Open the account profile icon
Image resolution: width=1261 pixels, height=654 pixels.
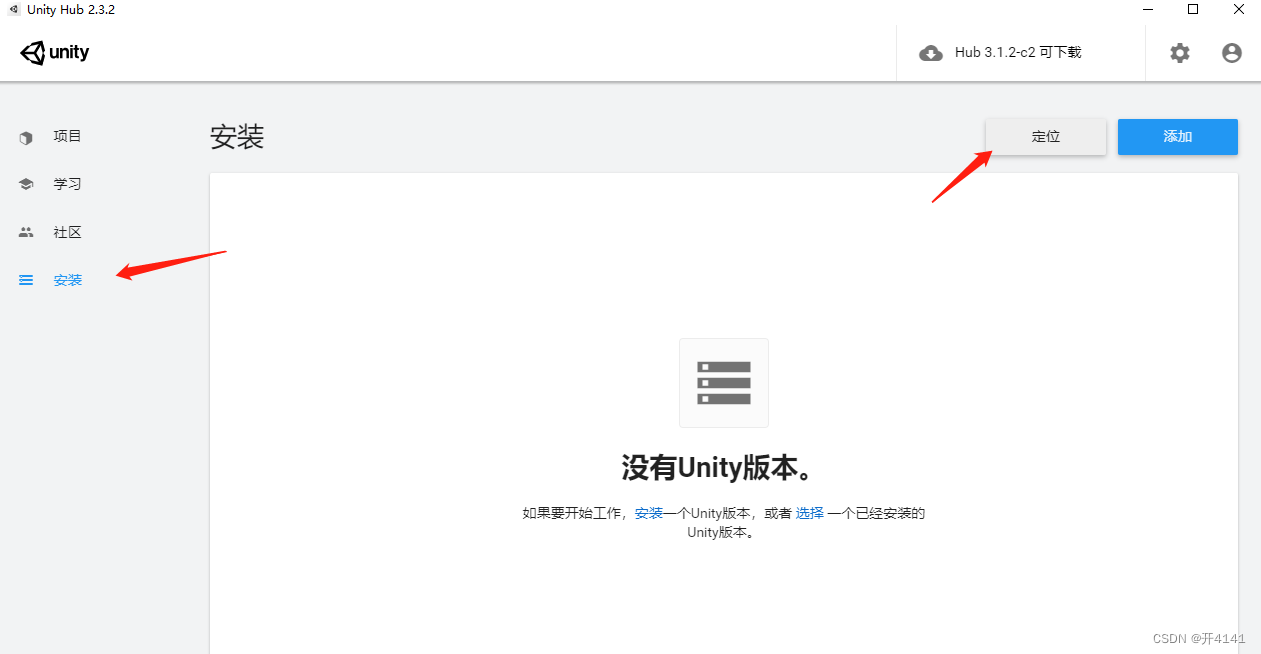(x=1232, y=53)
